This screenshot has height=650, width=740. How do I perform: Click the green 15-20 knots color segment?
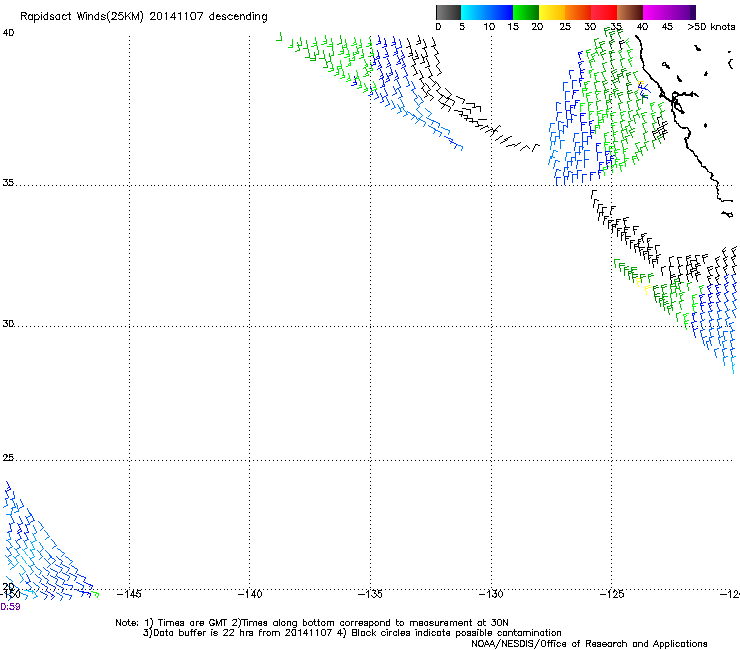coord(526,12)
